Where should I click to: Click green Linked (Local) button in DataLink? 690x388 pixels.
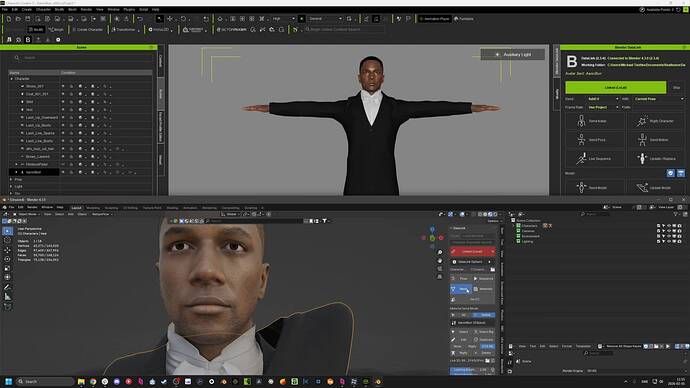tap(616, 88)
